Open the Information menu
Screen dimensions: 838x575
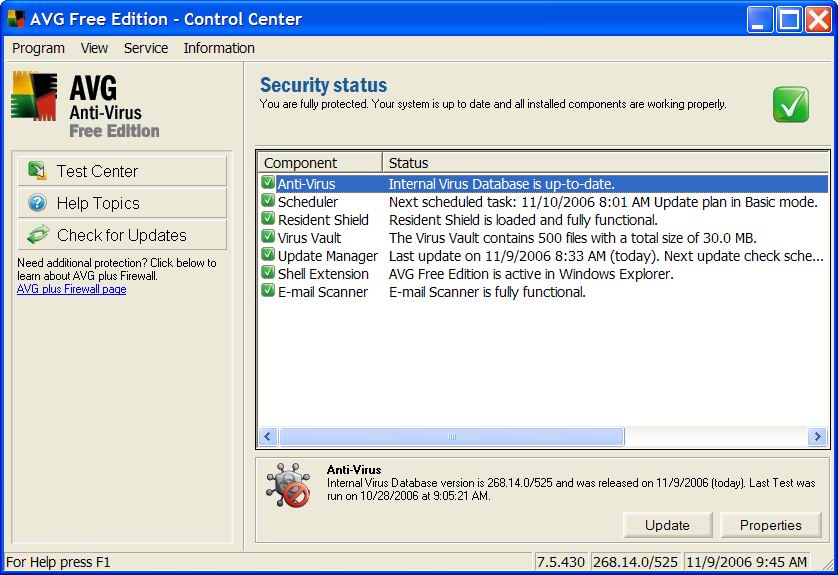pos(219,48)
